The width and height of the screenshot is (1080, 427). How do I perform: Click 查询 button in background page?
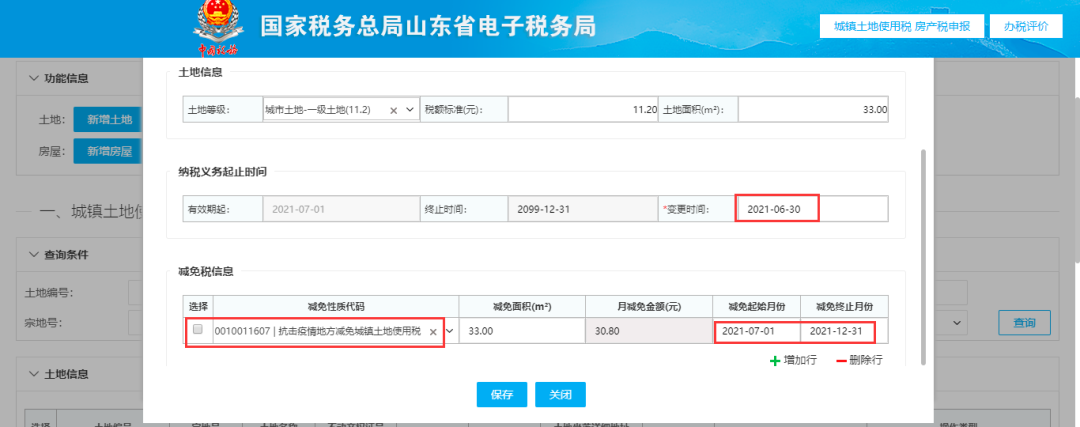pos(1024,322)
